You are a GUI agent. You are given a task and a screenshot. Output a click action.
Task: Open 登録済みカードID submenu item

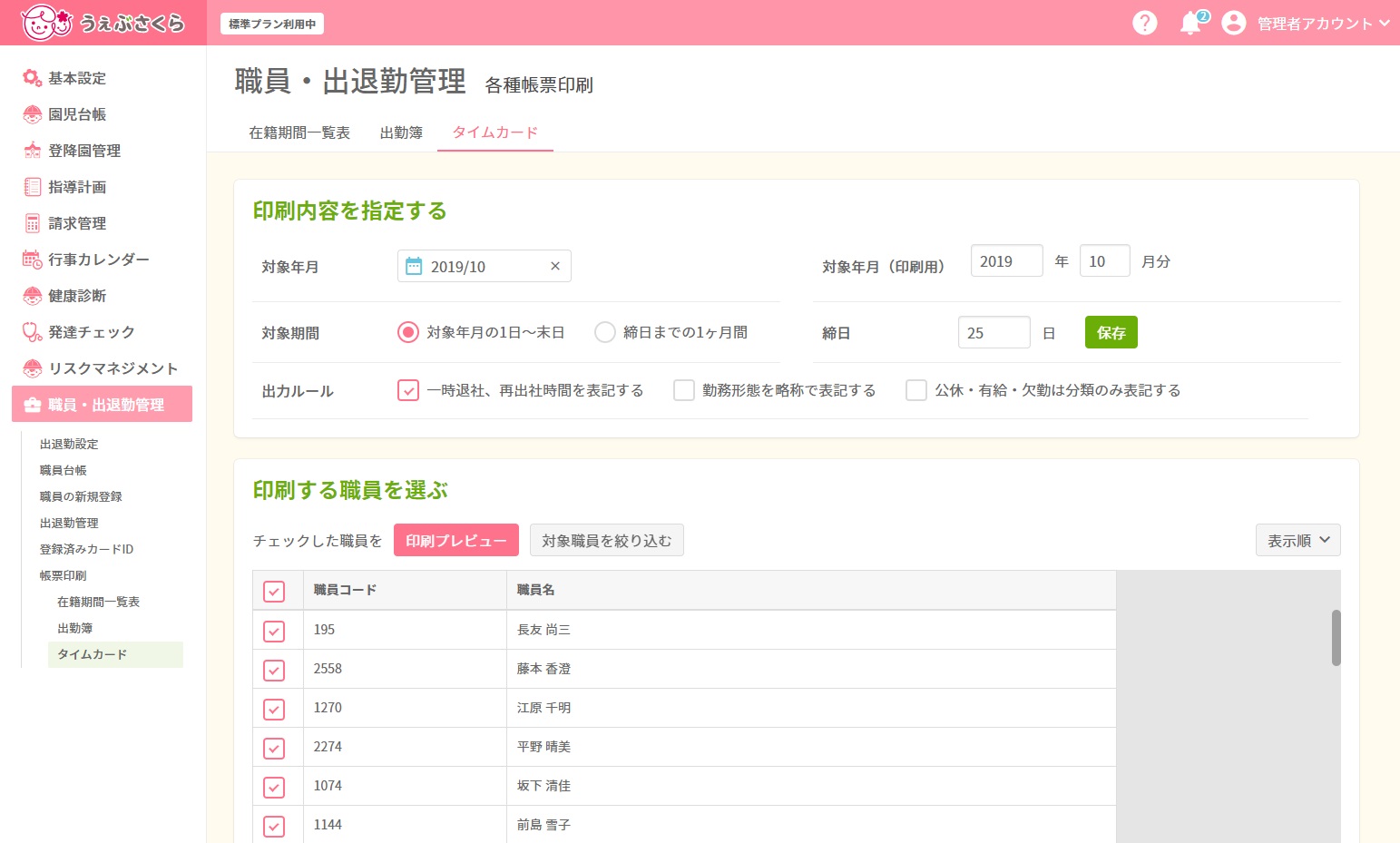[86, 549]
